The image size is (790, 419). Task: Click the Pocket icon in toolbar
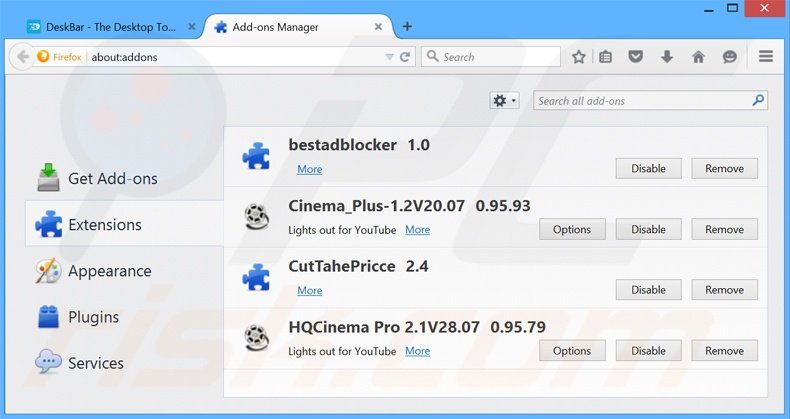click(x=636, y=57)
